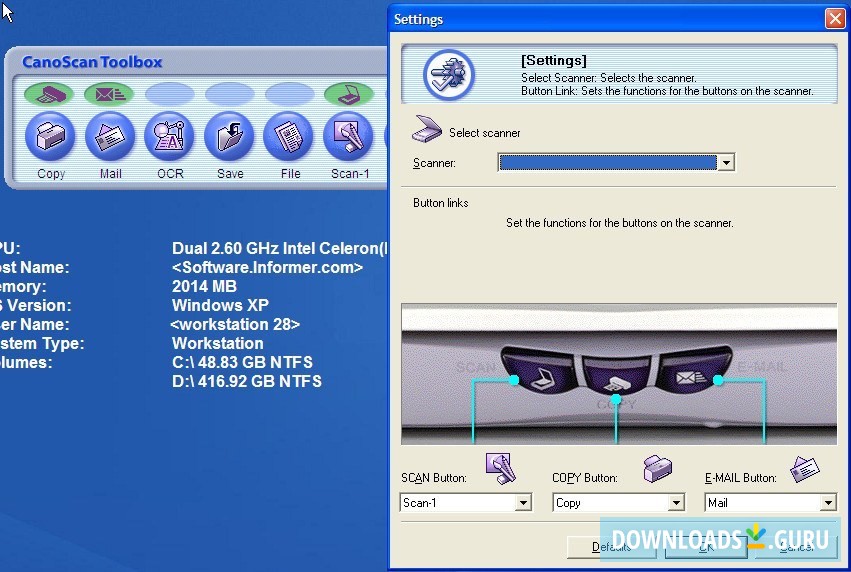Open the Scanner selection dropdown

pyautogui.click(x=616, y=162)
